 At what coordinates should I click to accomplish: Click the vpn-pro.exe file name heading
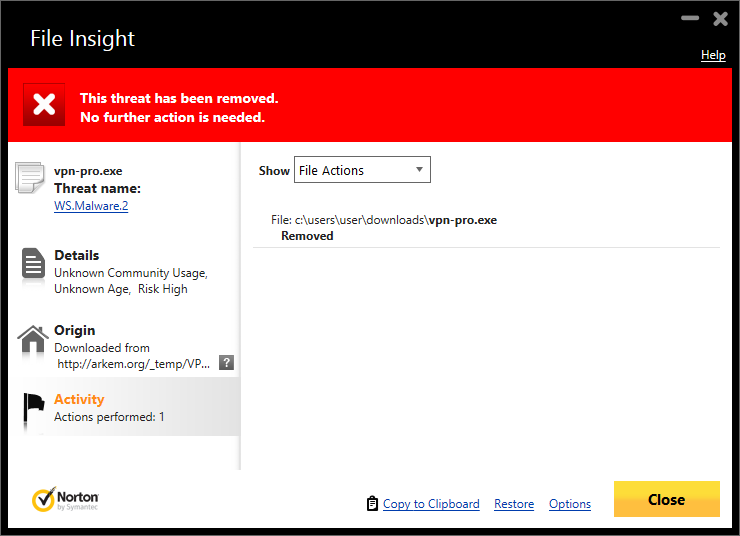coord(88,171)
